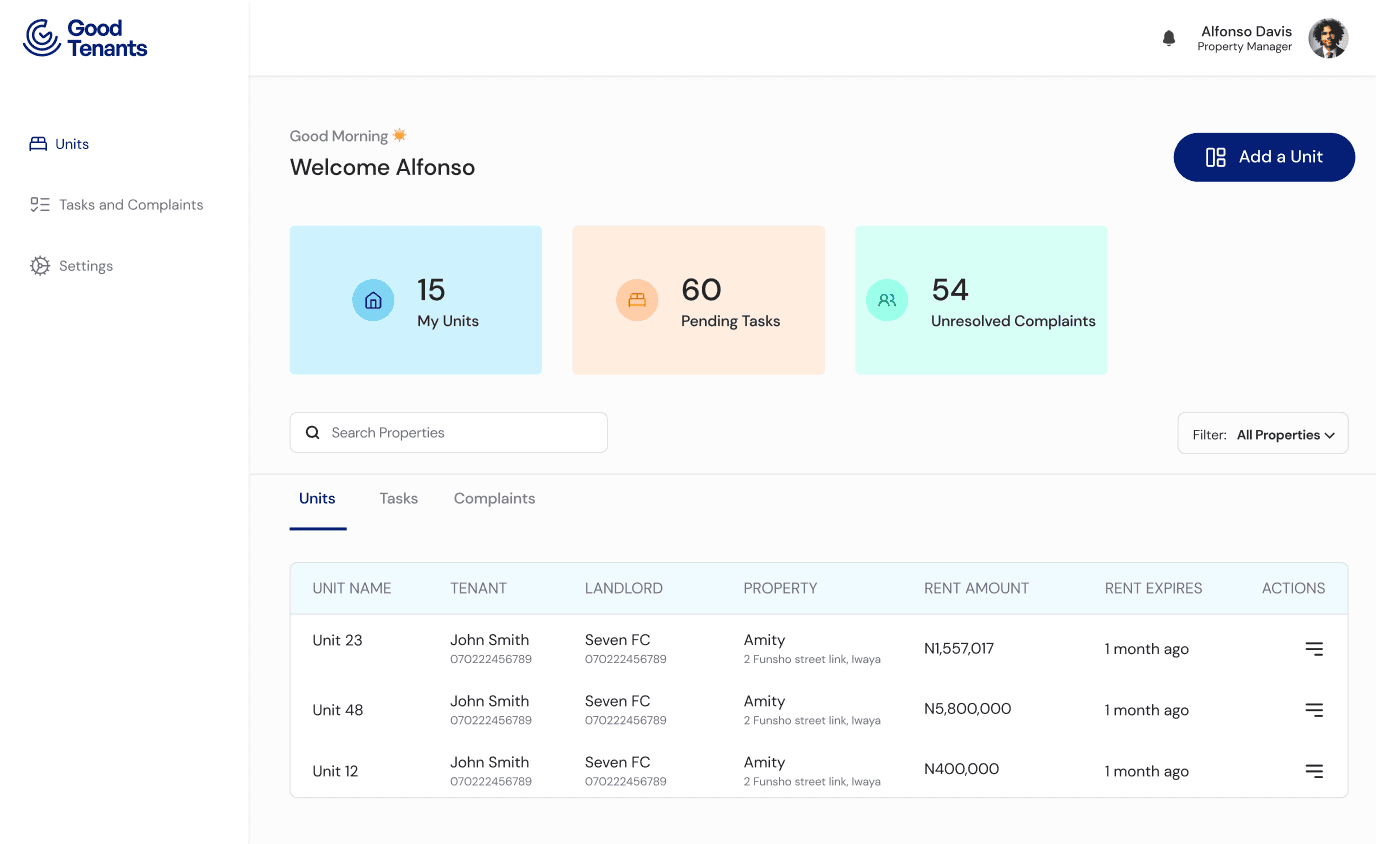This screenshot has height=844, width=1376.
Task: Click John Smith in Unit 12 row
Action: pos(489,762)
